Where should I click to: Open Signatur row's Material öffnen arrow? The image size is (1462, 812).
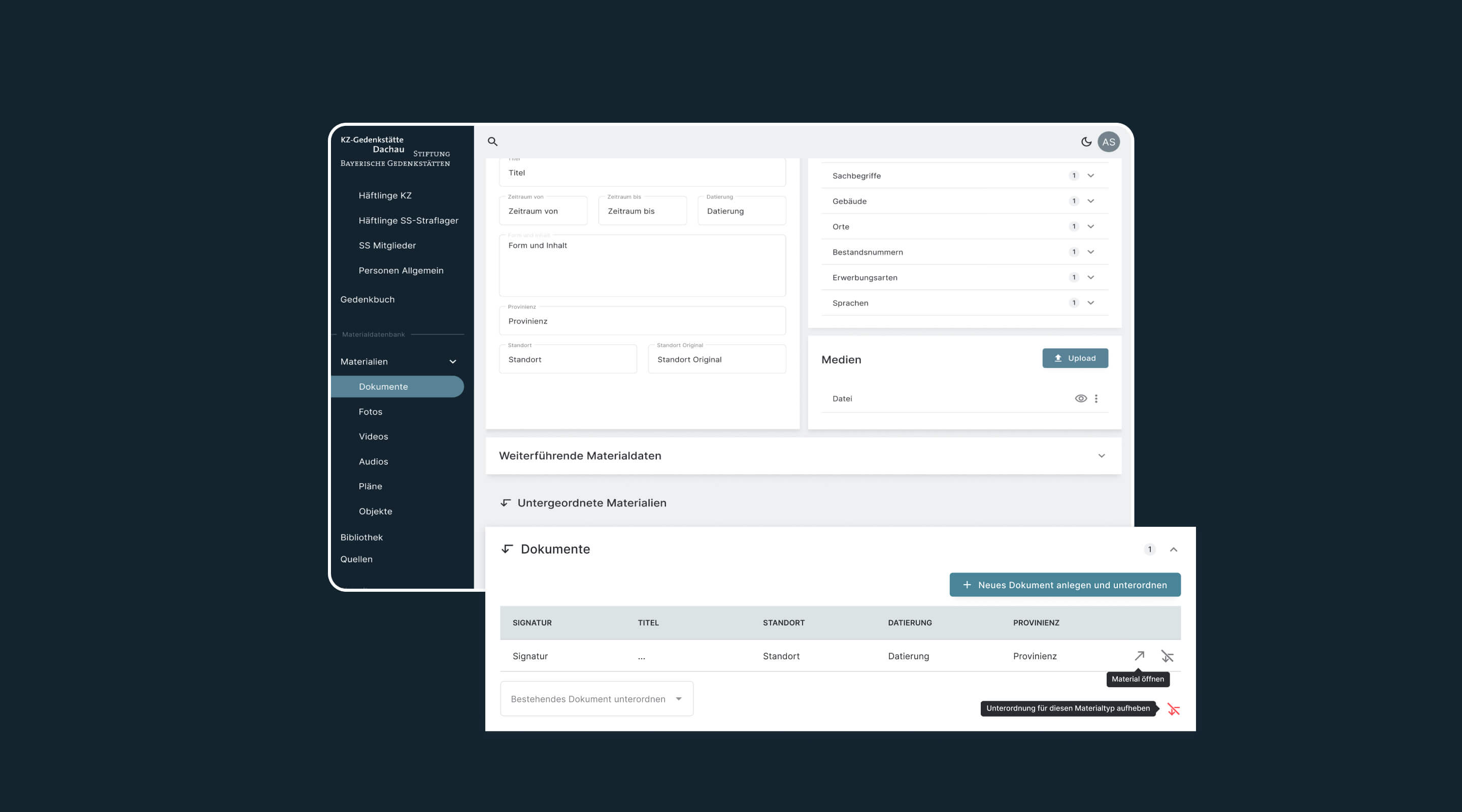coord(1139,656)
